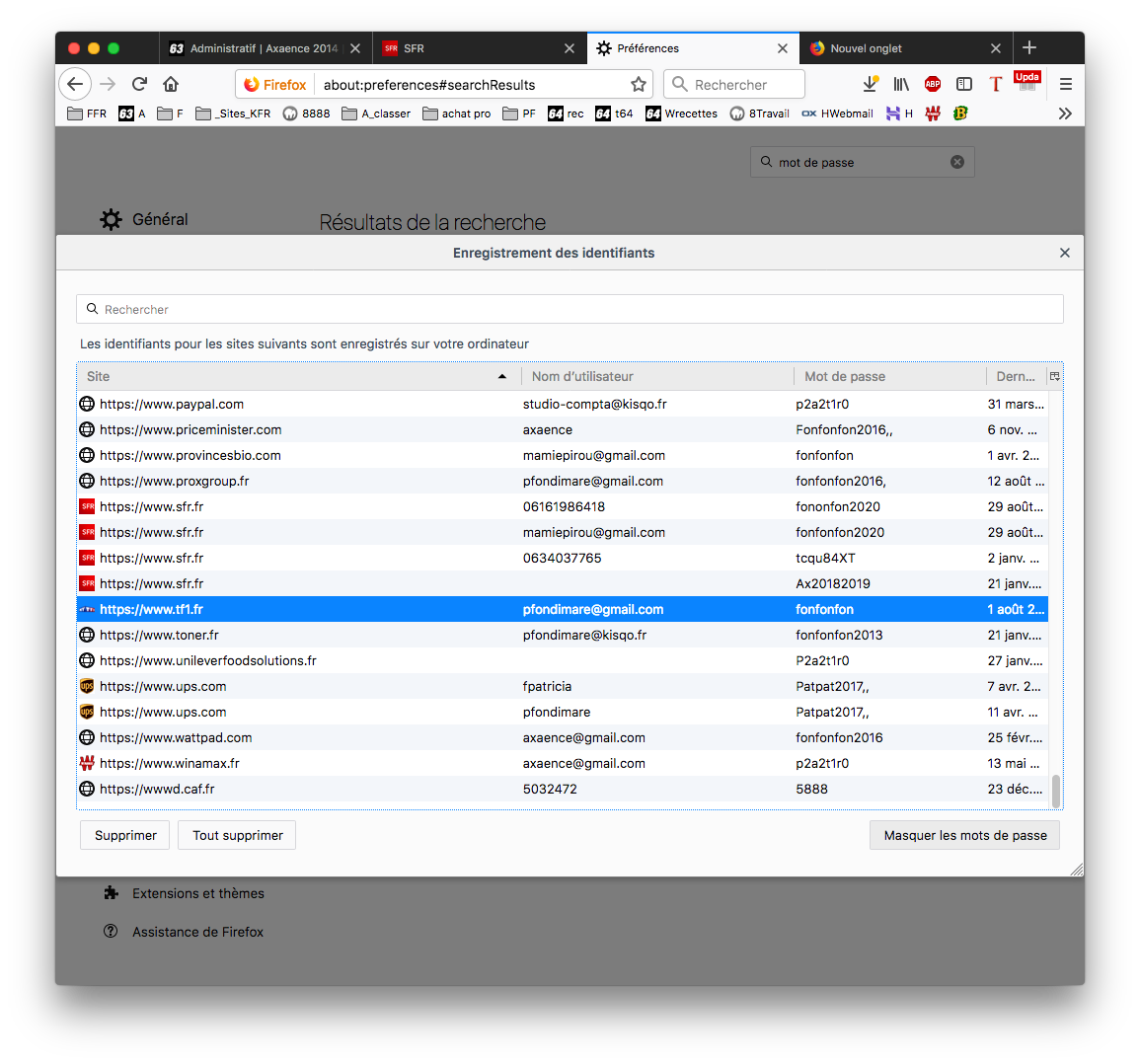Select the https://www.proxgroup.fr row

(x=562, y=481)
